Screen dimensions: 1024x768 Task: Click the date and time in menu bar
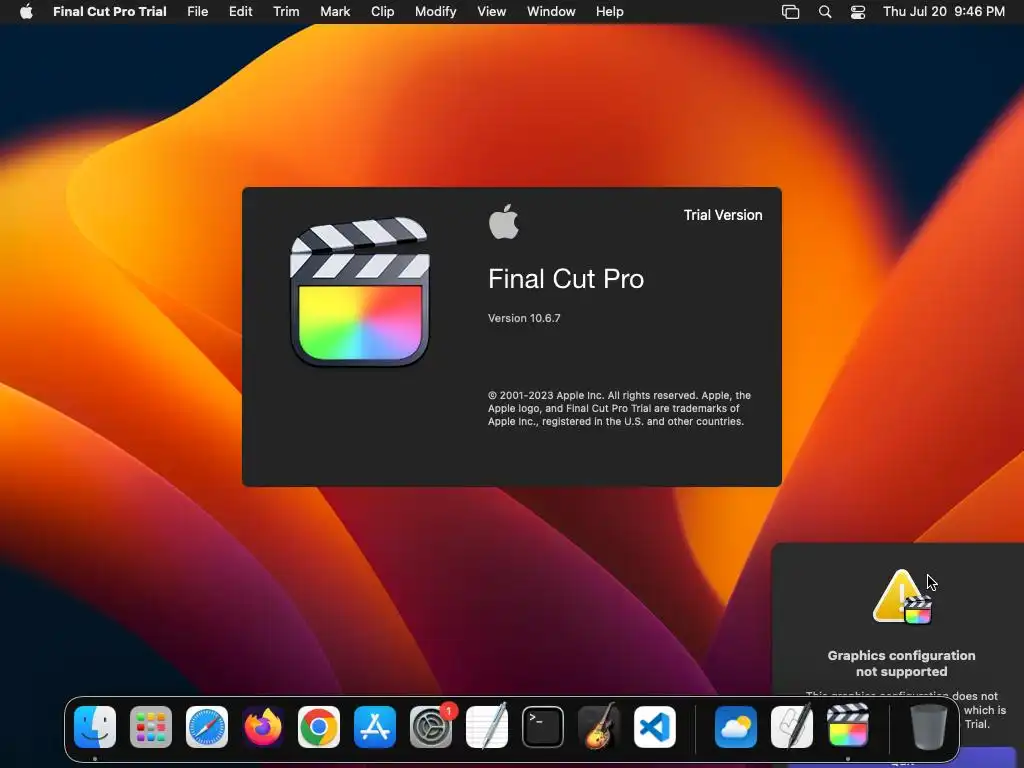point(944,11)
